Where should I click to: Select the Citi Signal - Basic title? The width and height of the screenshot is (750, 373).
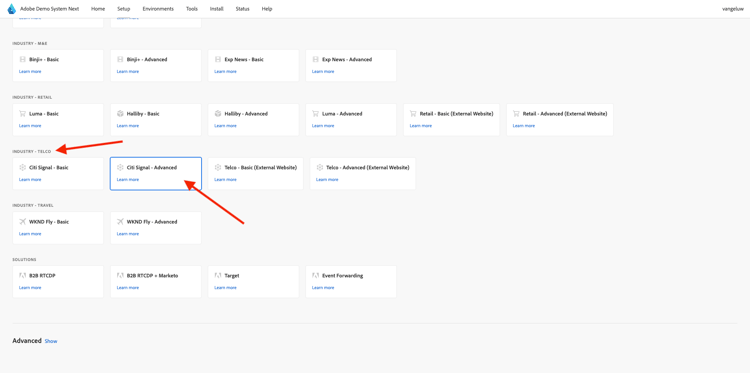click(48, 168)
